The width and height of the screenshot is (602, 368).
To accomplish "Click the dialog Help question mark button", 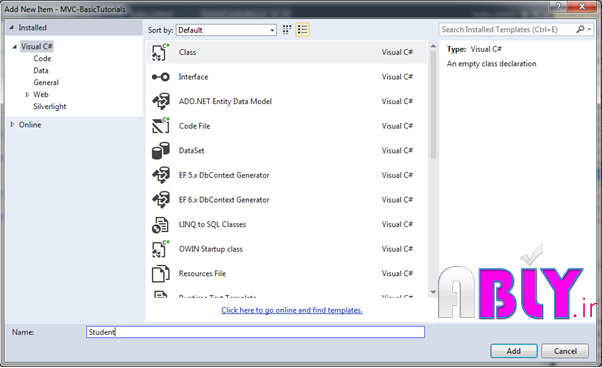I will [558, 7].
